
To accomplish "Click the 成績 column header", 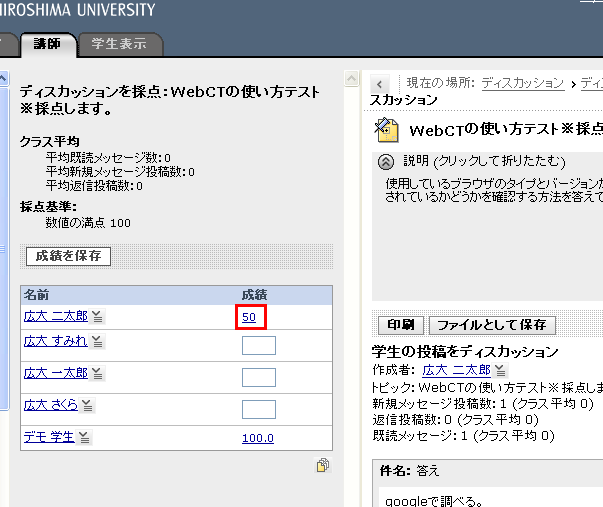I will 254,295.
